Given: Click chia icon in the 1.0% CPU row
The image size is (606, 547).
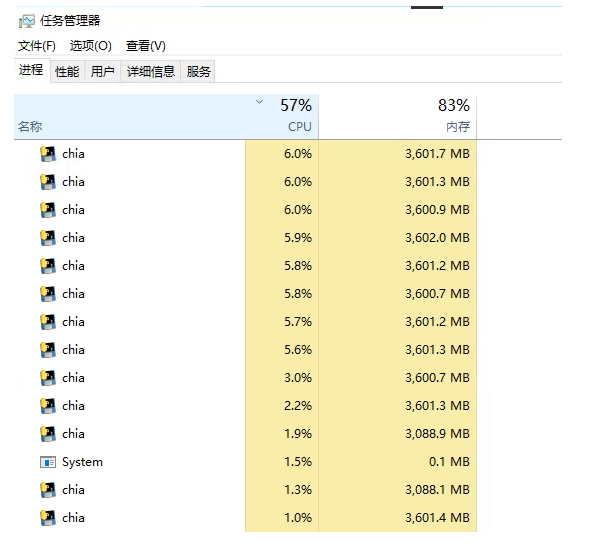Looking at the screenshot, I should (x=47, y=518).
